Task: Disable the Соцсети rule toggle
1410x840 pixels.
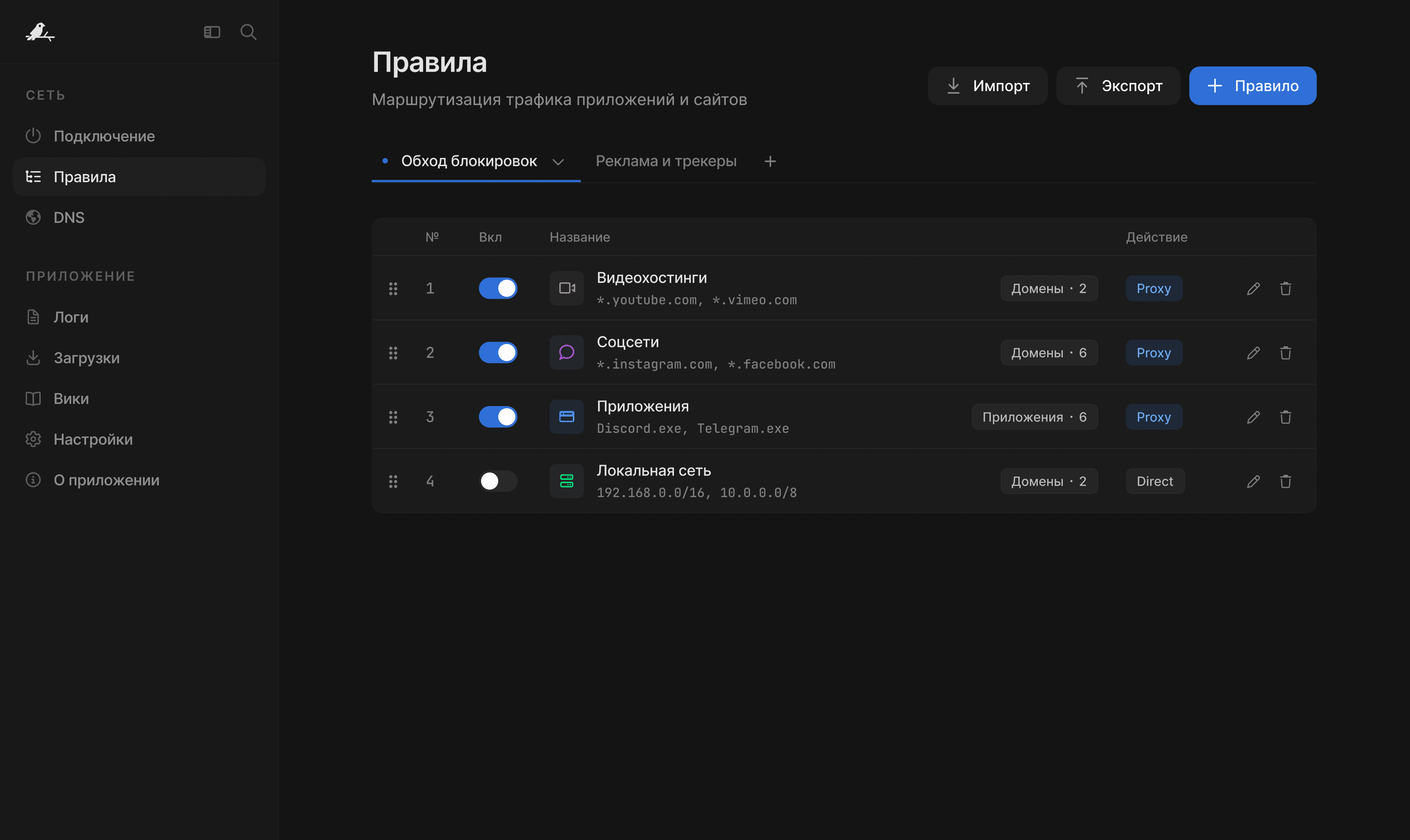Action: pyautogui.click(x=498, y=353)
